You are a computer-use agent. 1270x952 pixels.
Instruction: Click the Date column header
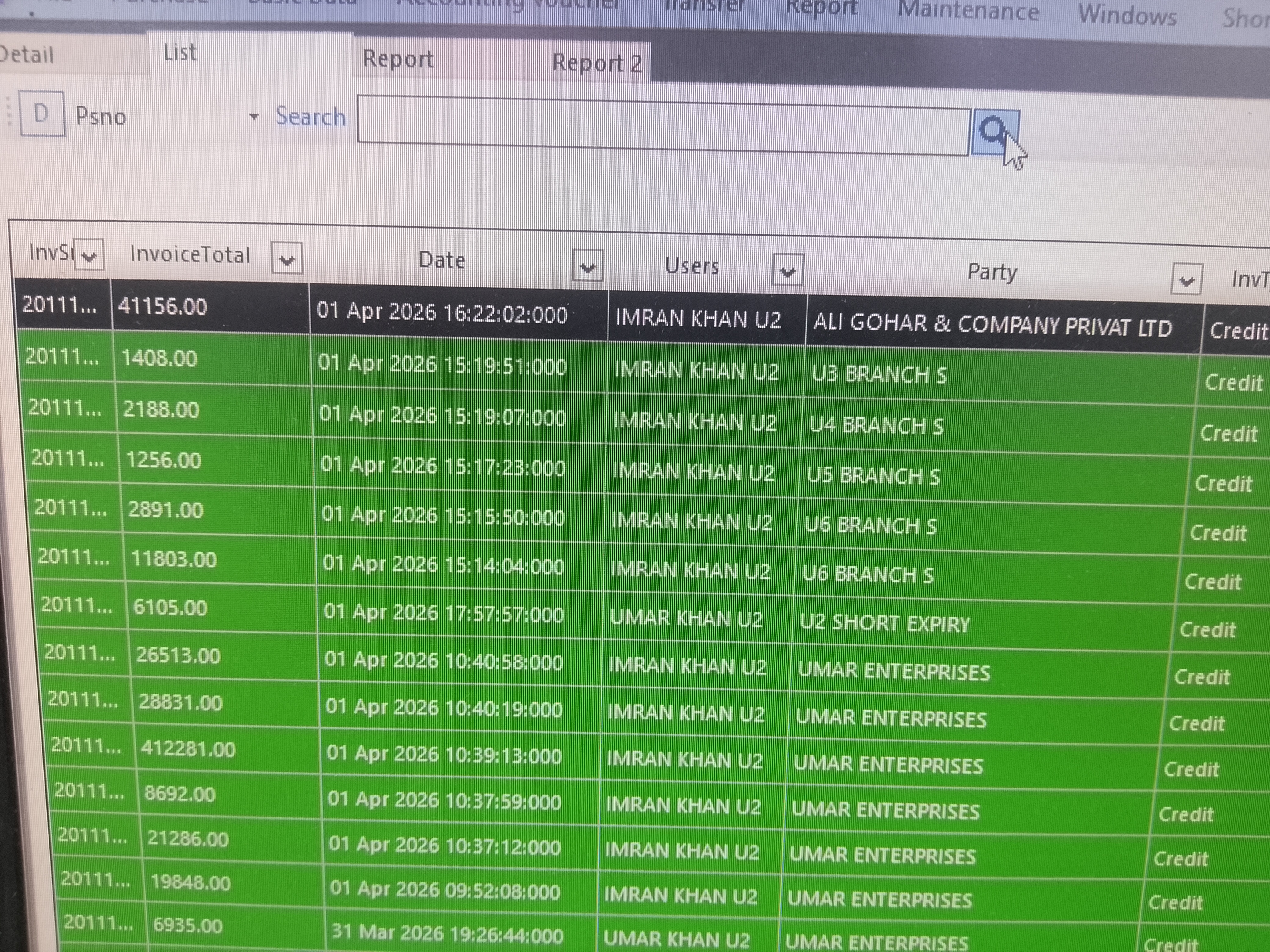(x=441, y=260)
